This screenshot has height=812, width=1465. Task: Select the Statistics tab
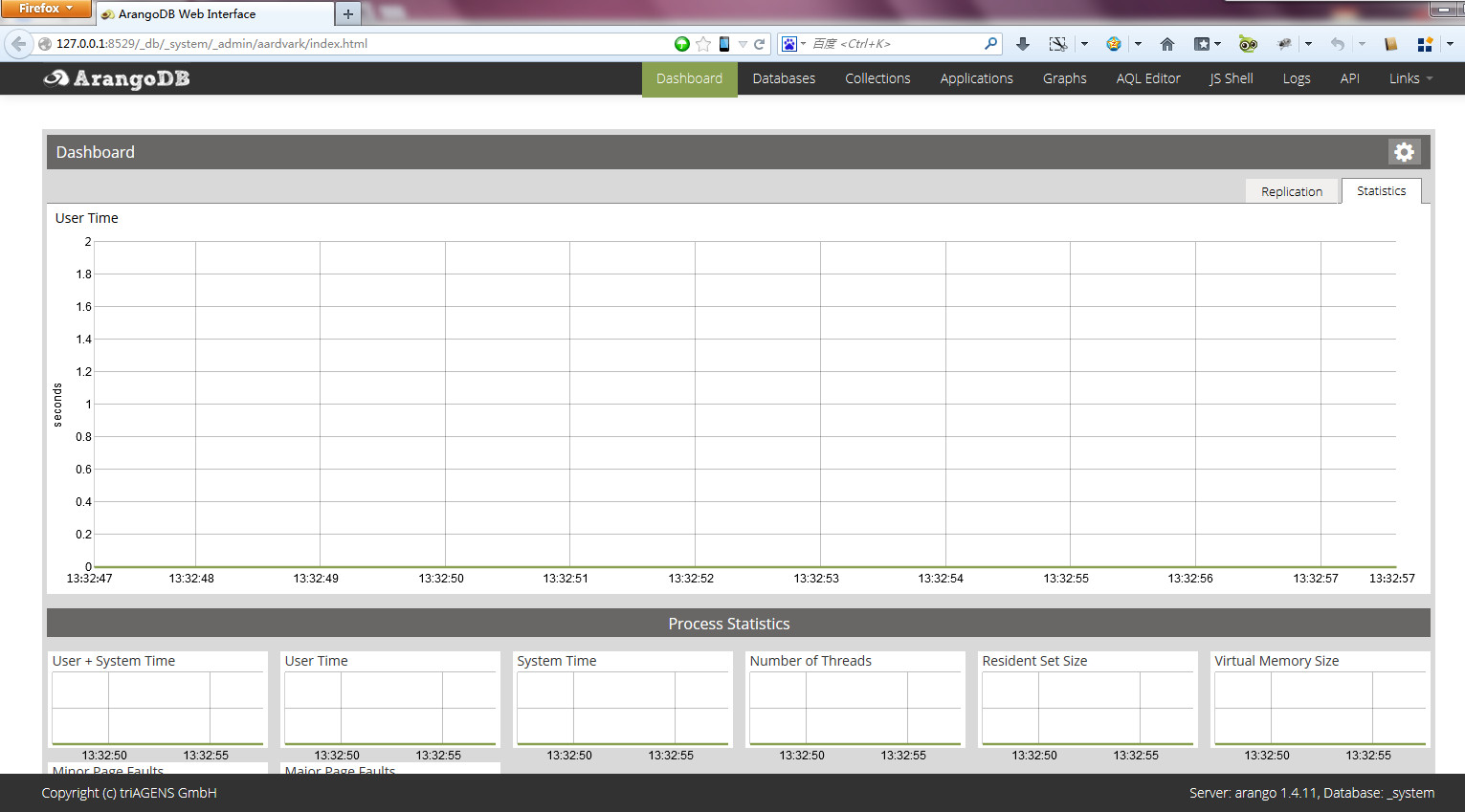pos(1381,191)
